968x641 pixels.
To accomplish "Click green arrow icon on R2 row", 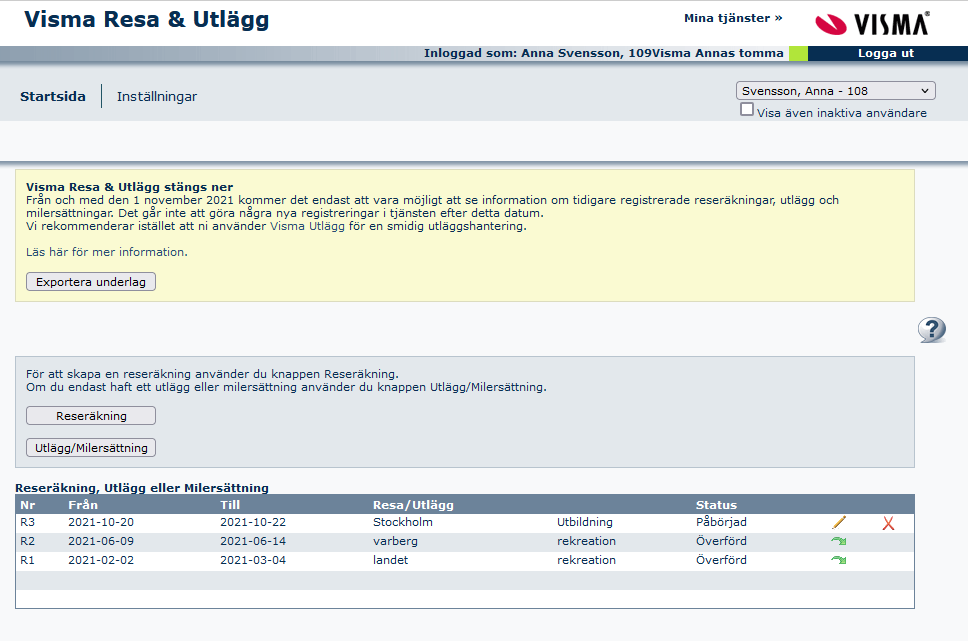I will click(838, 541).
